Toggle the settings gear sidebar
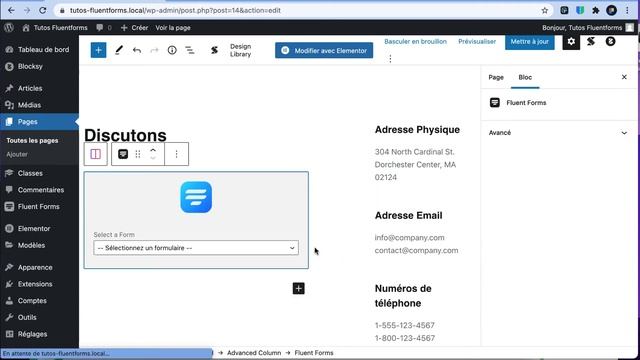 coord(571,42)
